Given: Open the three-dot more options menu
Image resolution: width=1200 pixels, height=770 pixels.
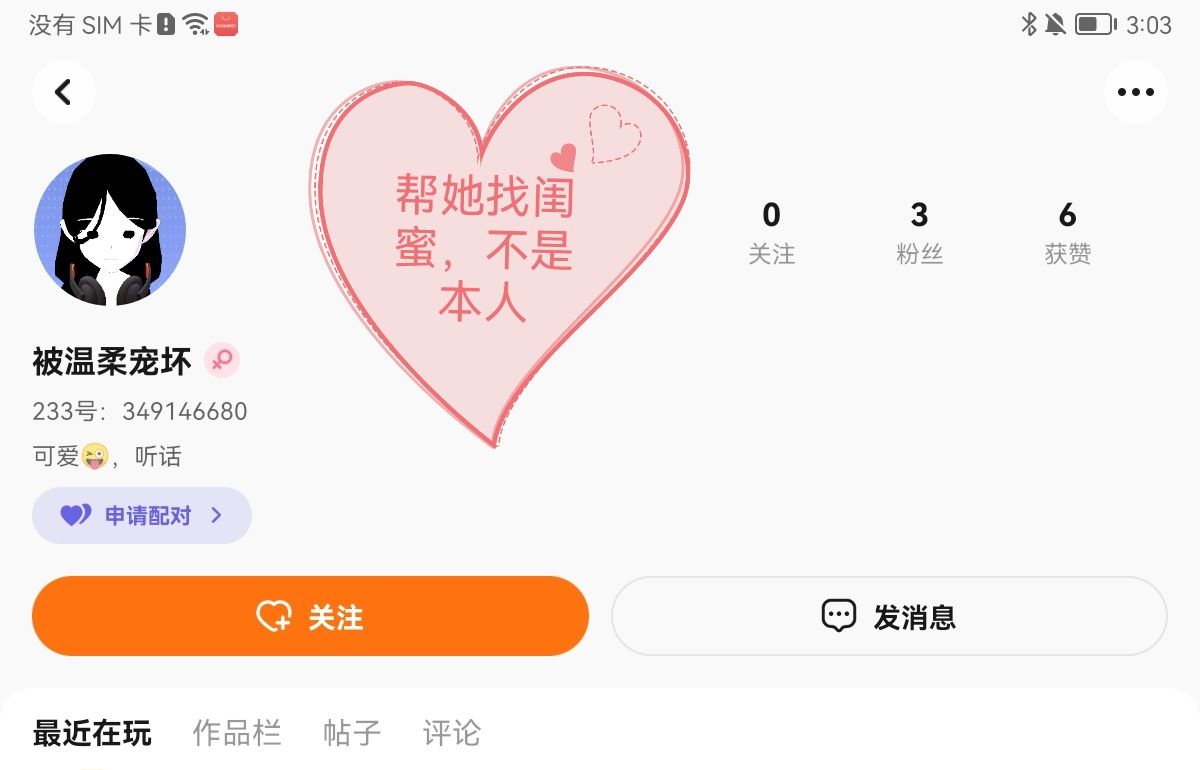Looking at the screenshot, I should click(x=1136, y=92).
